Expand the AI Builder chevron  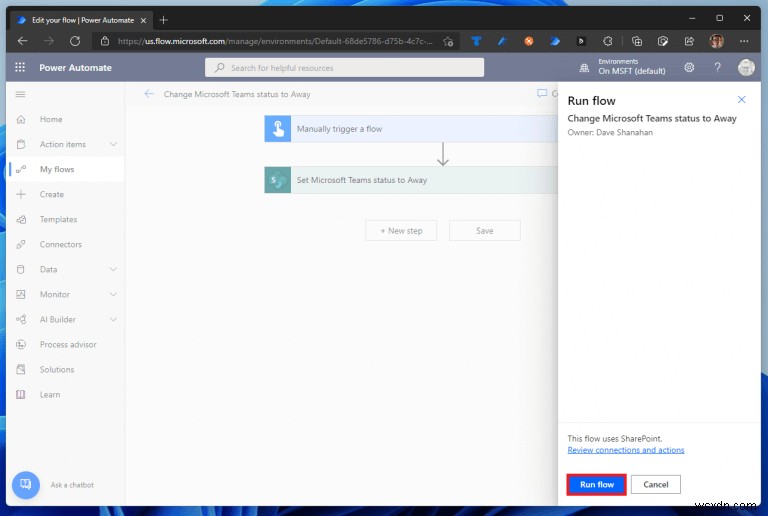click(x=113, y=319)
